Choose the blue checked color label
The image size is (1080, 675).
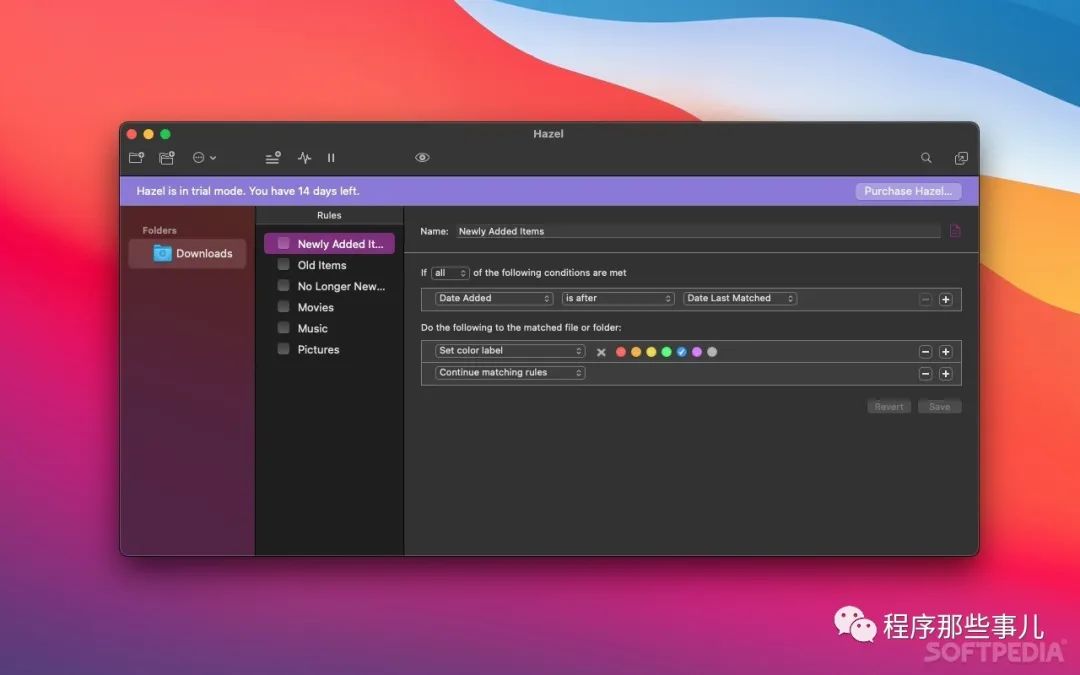(681, 352)
